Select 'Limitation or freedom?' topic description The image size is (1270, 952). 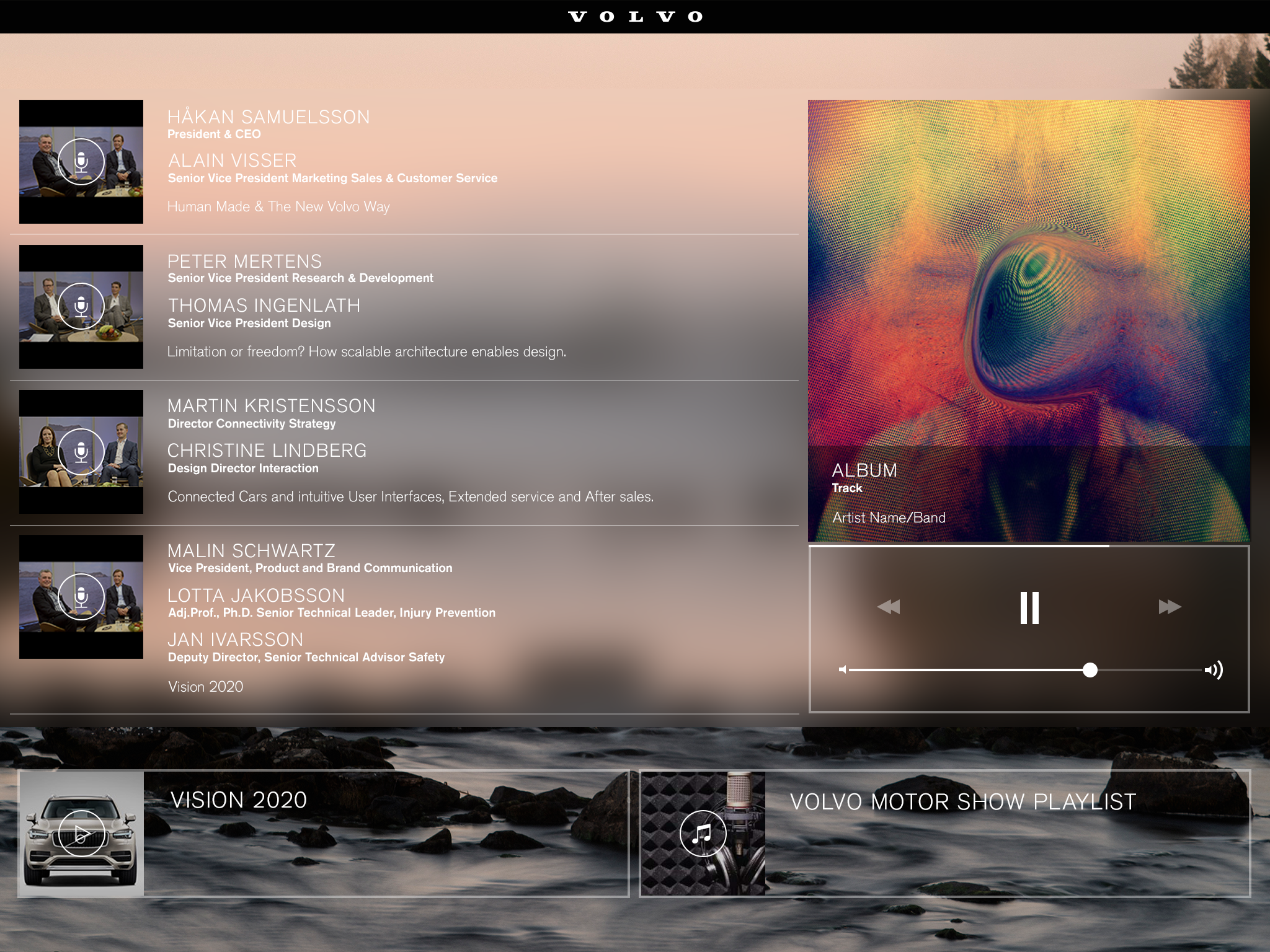tap(366, 351)
